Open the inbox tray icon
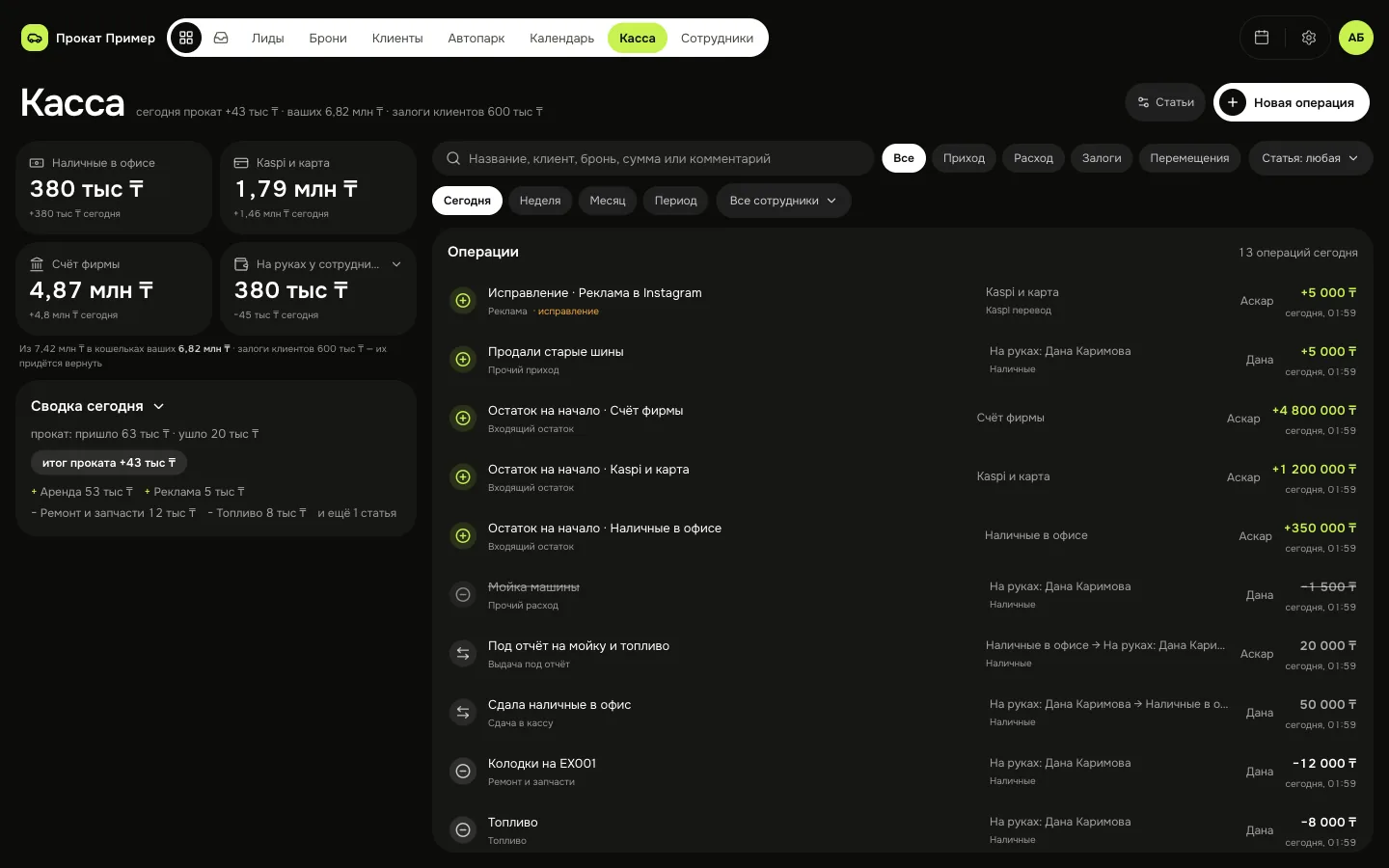The width and height of the screenshot is (1389, 868). pyautogui.click(x=221, y=38)
